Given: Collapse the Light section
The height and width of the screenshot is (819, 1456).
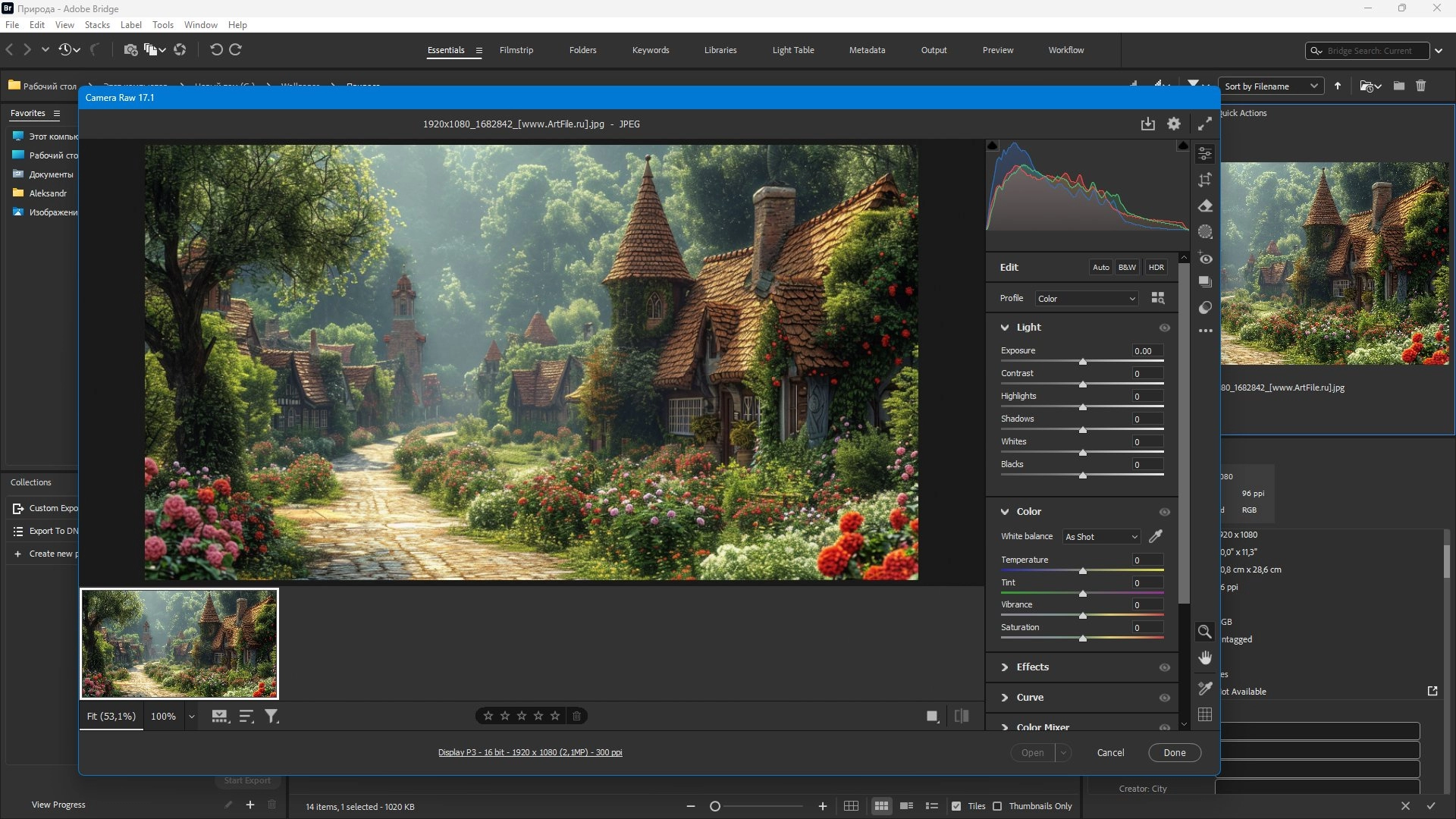Looking at the screenshot, I should pyautogui.click(x=1005, y=328).
